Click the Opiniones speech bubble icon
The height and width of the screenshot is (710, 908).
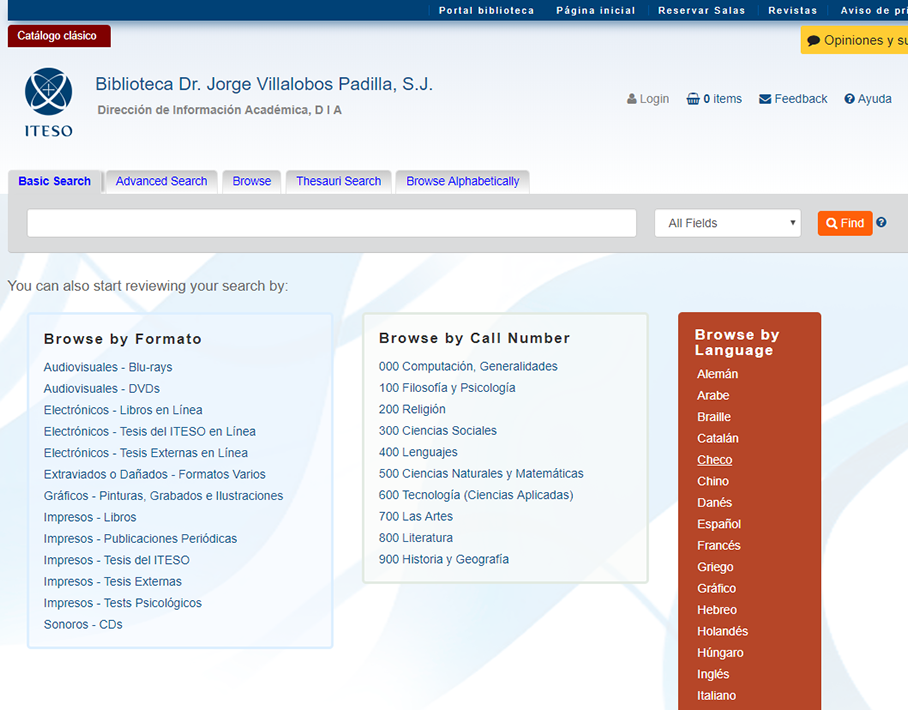[x=814, y=41]
